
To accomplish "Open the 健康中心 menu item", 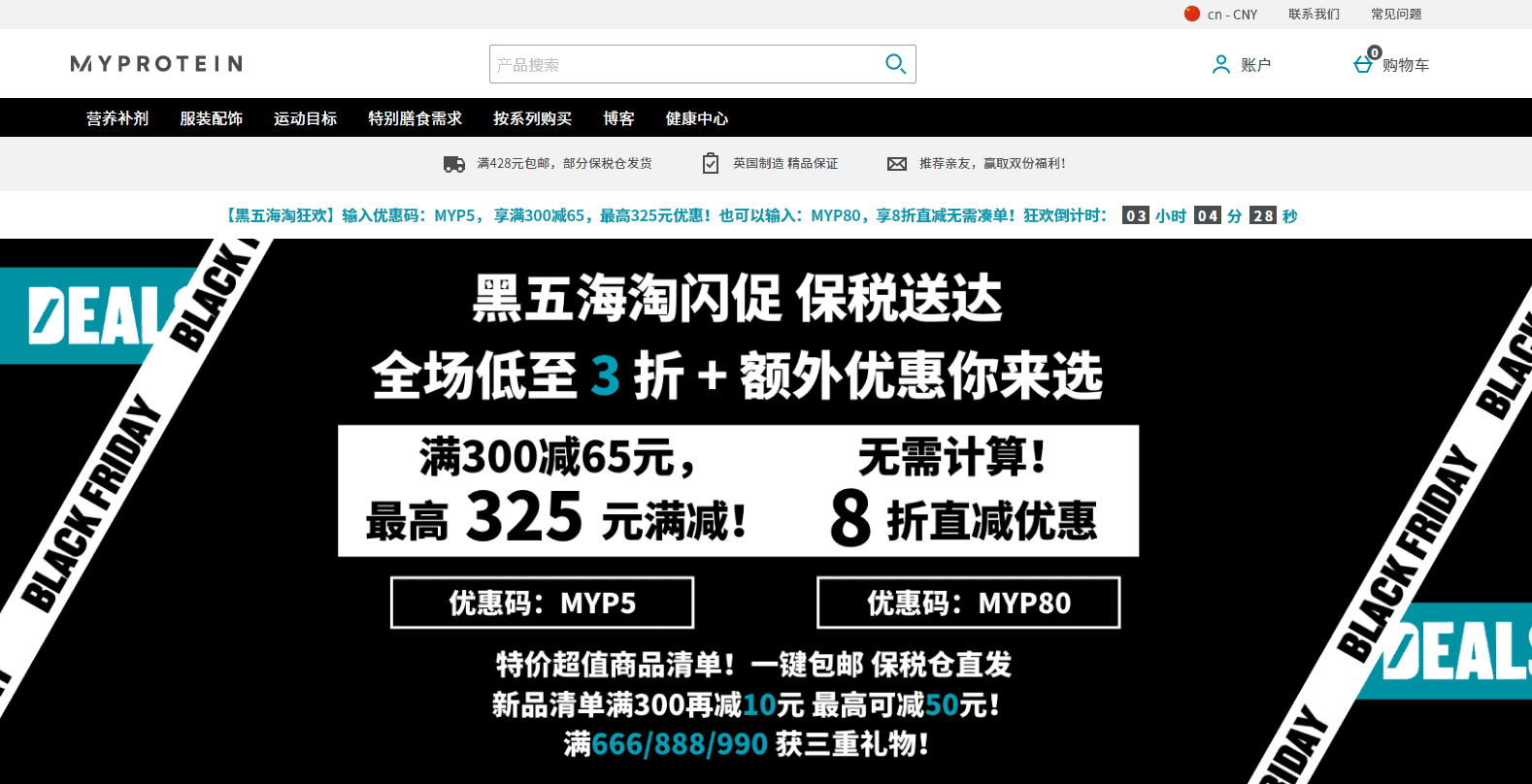I will click(x=697, y=118).
